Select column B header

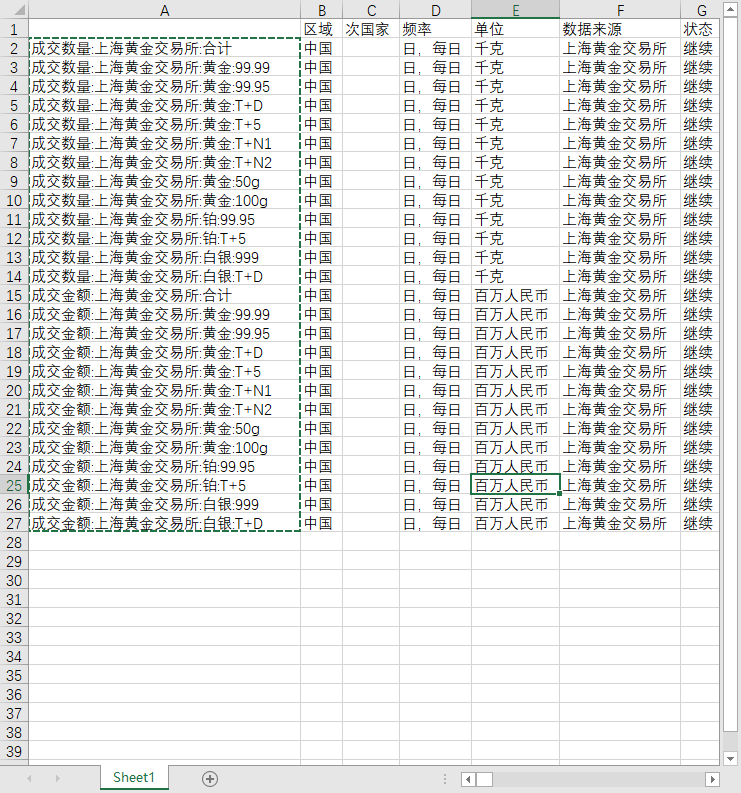point(322,10)
